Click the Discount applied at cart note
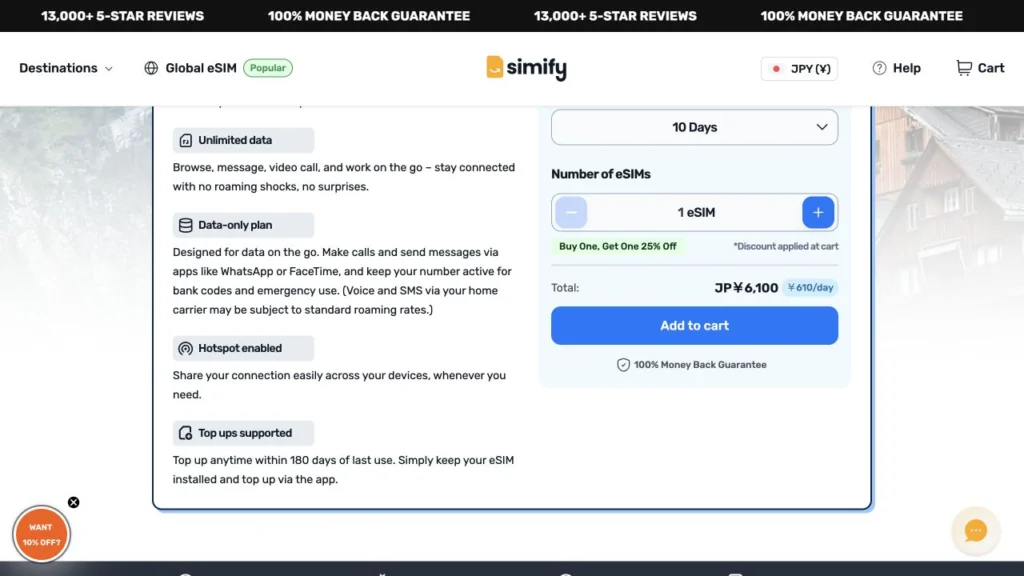Image resolution: width=1024 pixels, height=576 pixels. click(x=786, y=246)
